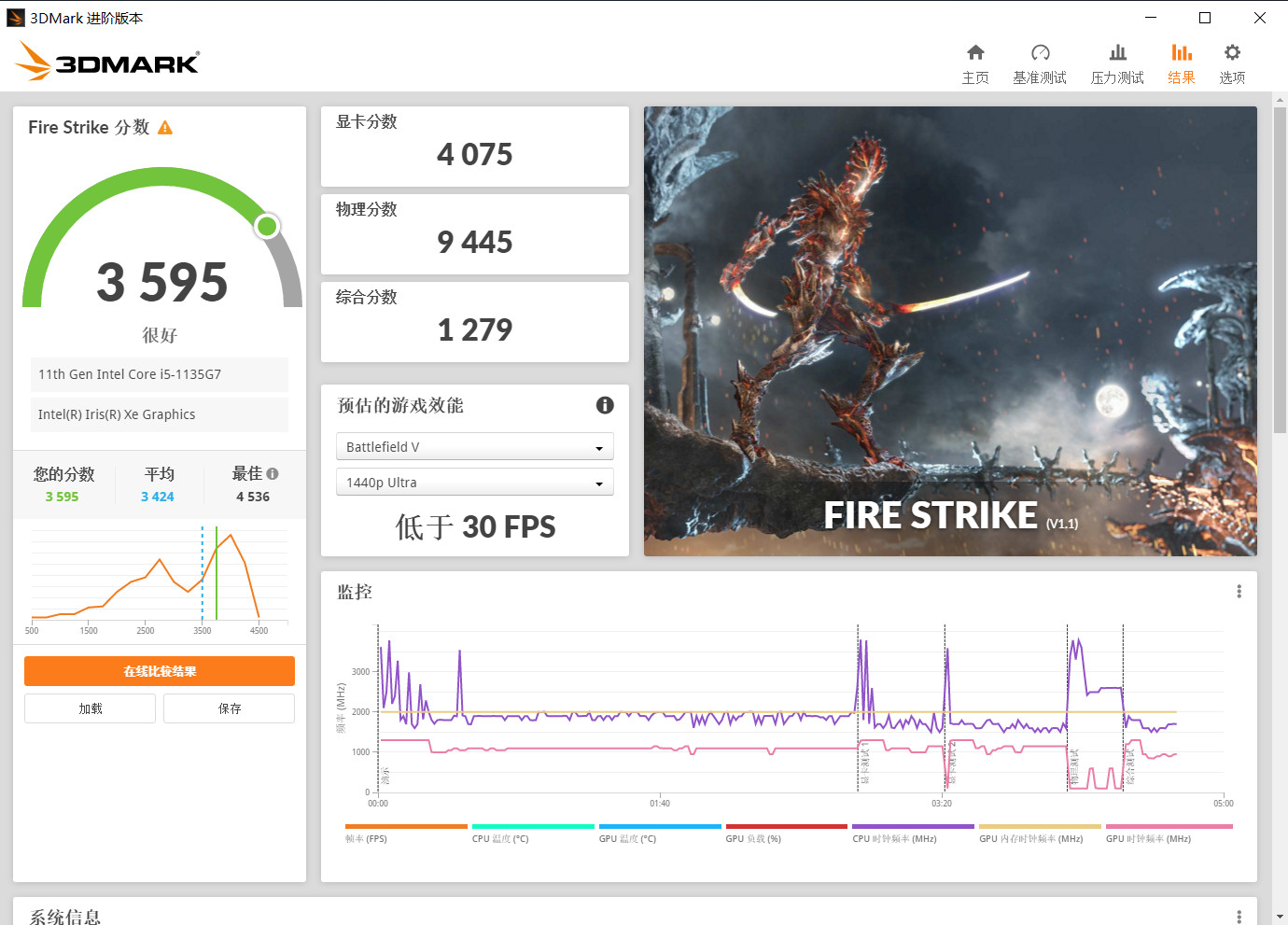Click the orange 在线比较结果 button

point(160,671)
